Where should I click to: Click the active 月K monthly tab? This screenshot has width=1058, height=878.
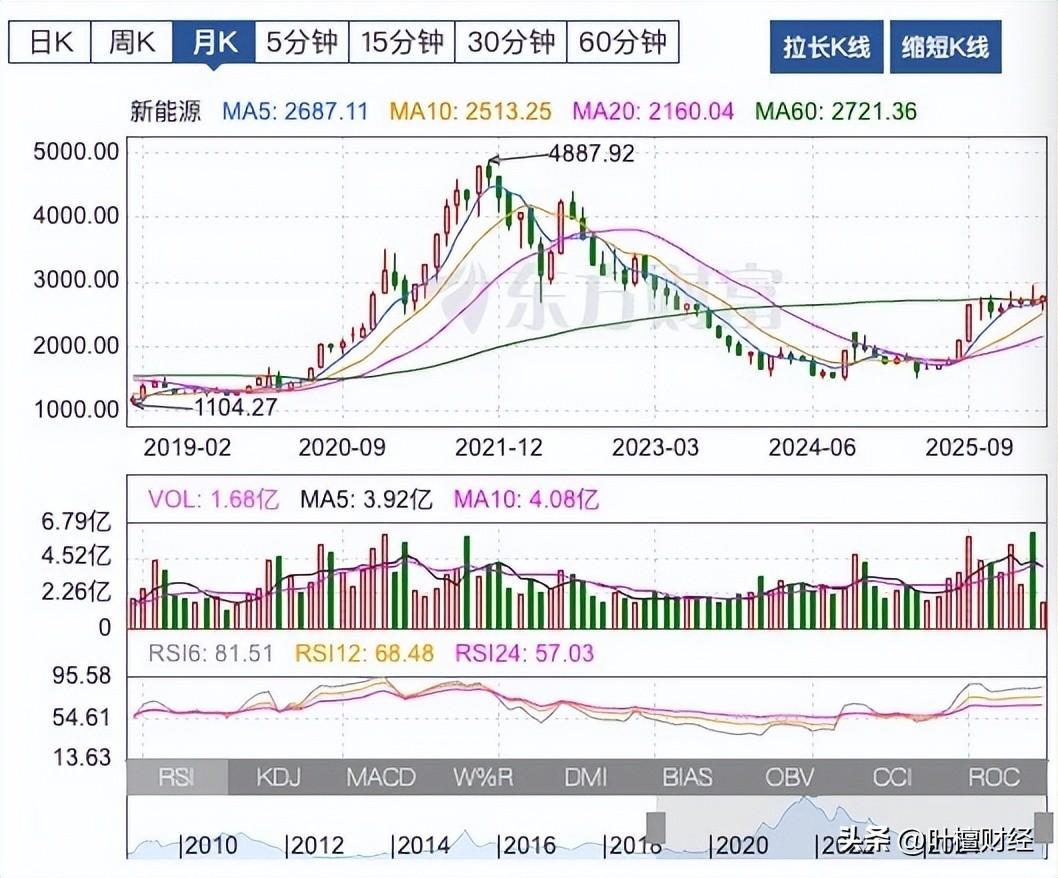(x=214, y=42)
